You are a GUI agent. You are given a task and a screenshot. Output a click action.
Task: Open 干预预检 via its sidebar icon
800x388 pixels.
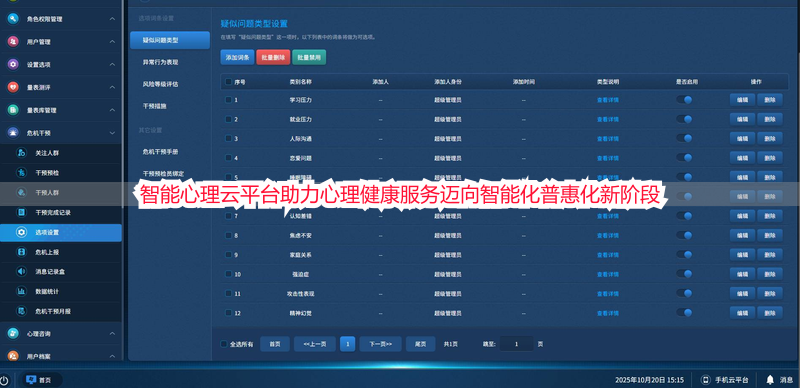tap(21, 173)
